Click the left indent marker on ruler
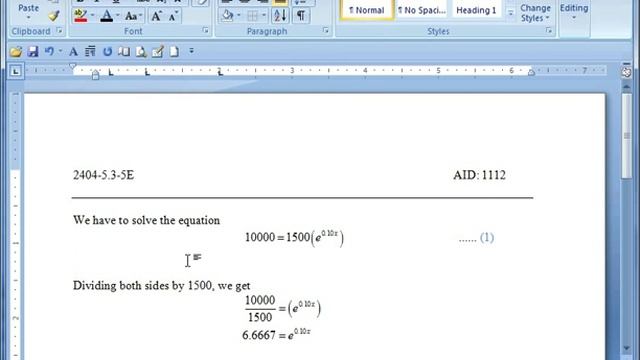 point(95,75)
